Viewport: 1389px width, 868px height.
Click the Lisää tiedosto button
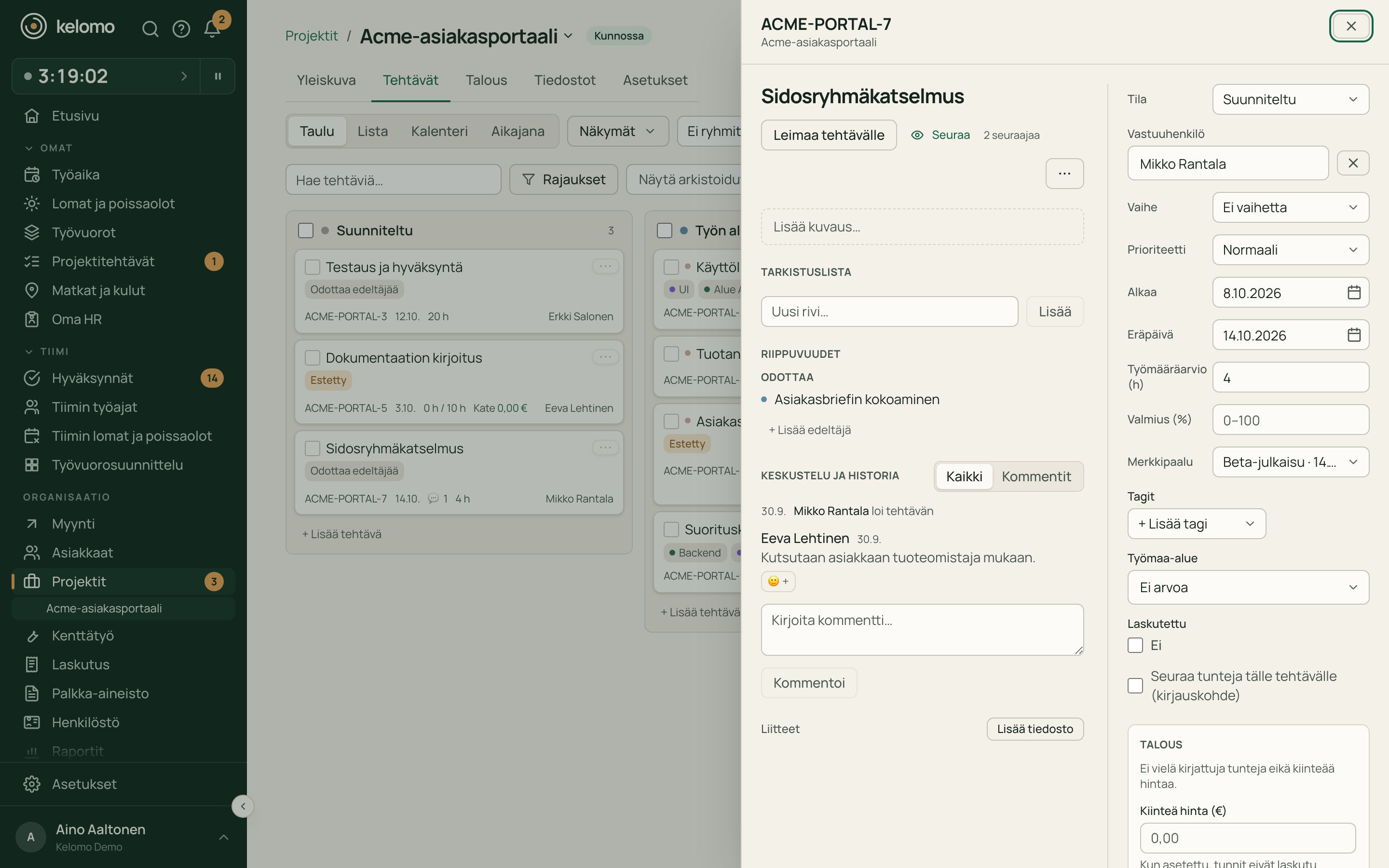coord(1035,729)
